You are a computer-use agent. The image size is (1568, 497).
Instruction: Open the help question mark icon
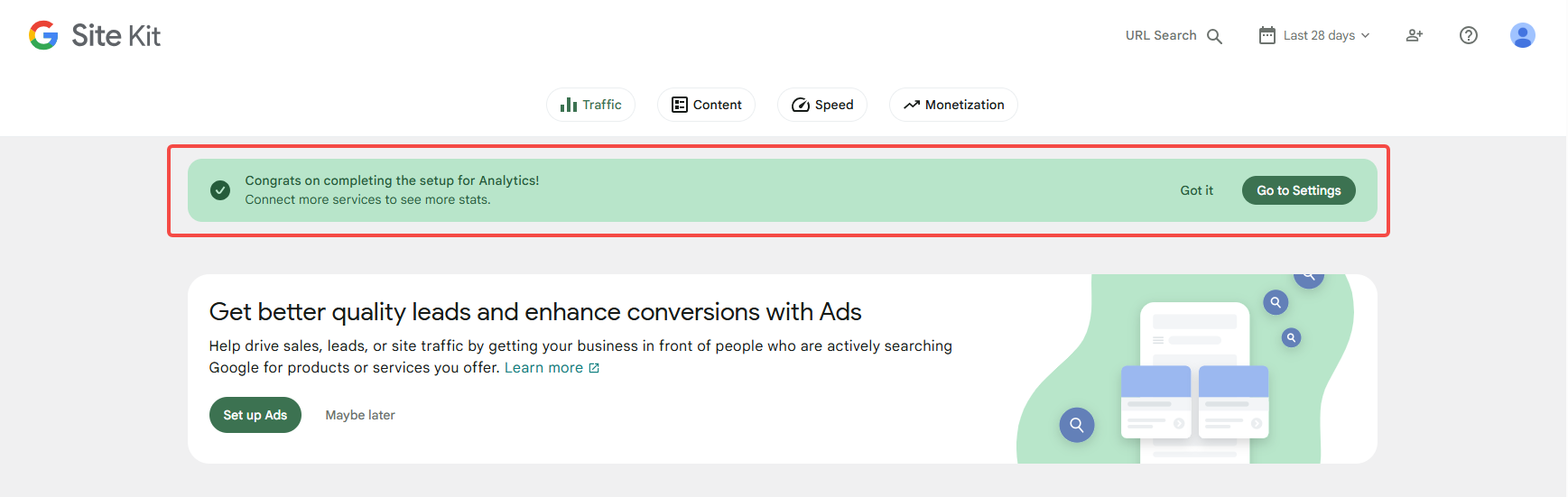pos(1469,35)
